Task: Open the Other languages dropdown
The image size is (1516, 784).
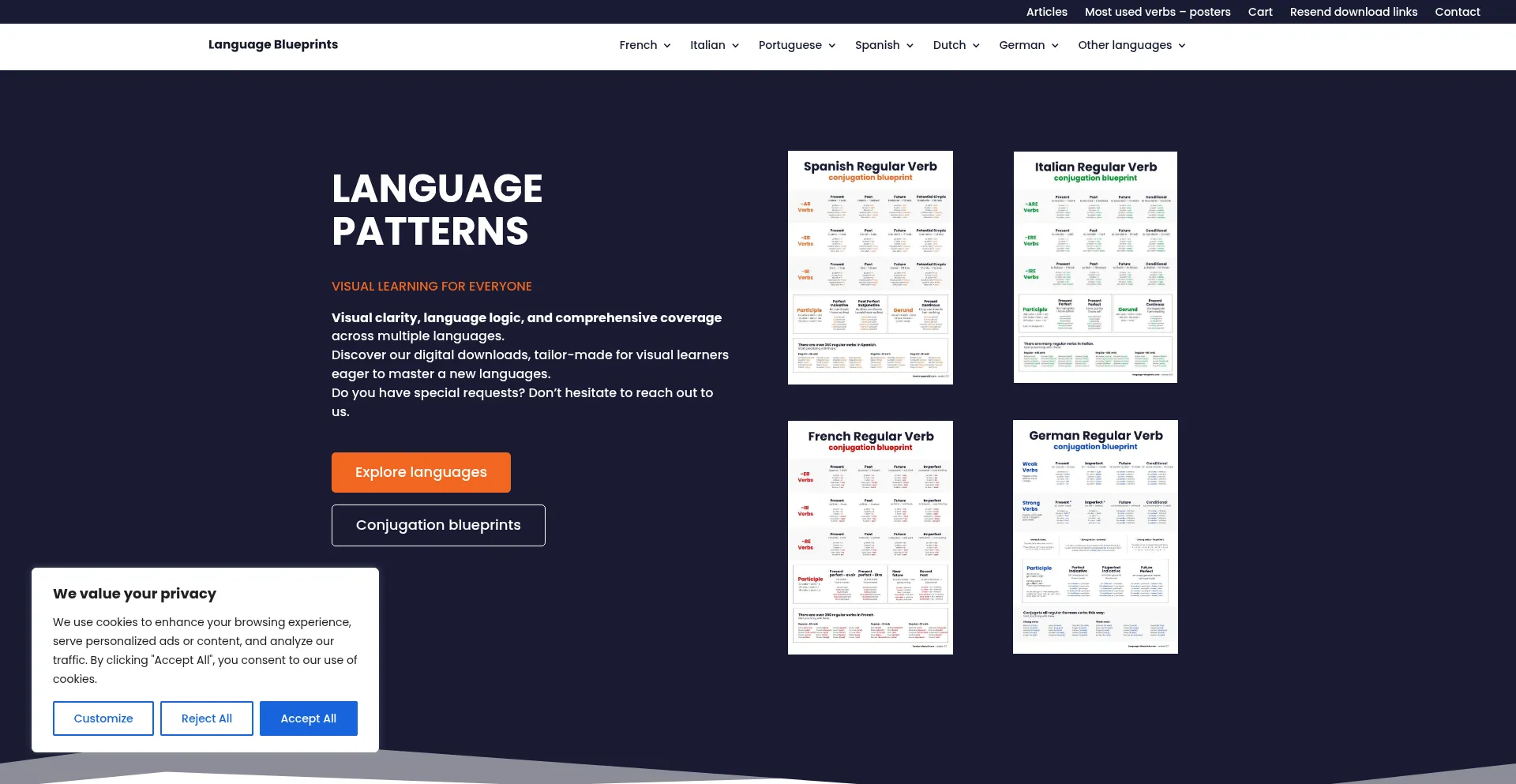Action: point(1131,45)
